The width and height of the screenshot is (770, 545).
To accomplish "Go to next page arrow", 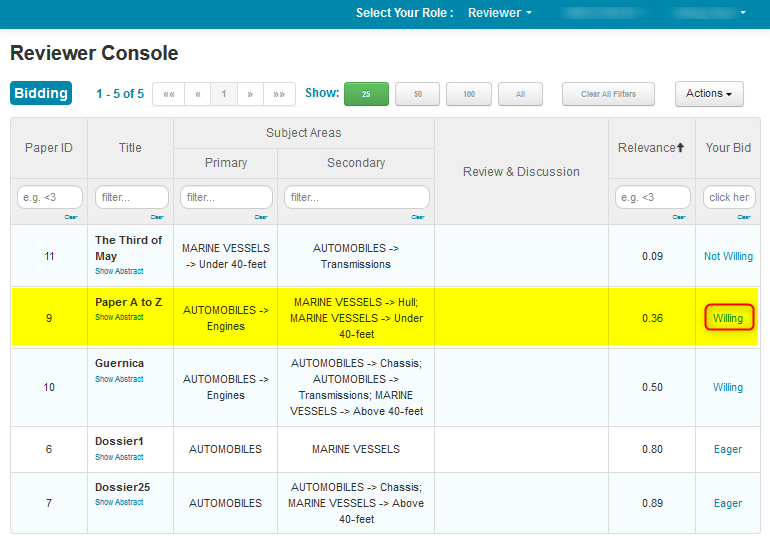I will 250,94.
